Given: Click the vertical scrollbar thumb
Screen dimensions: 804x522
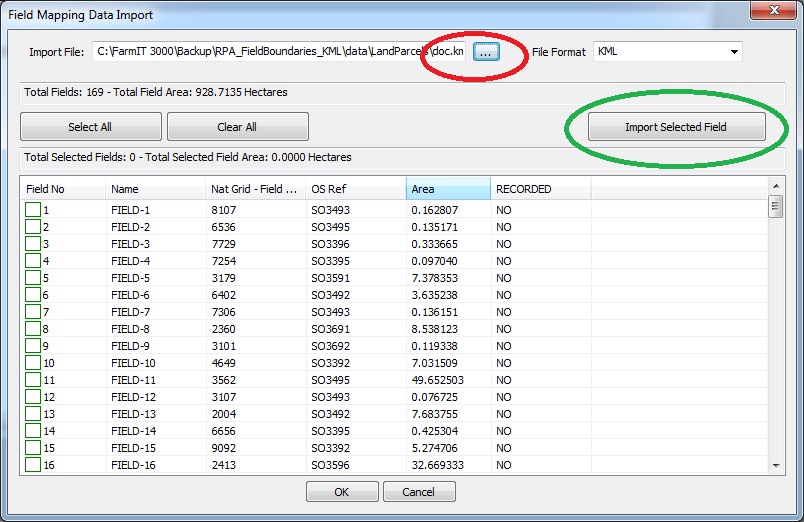Looking at the screenshot, I should (776, 207).
